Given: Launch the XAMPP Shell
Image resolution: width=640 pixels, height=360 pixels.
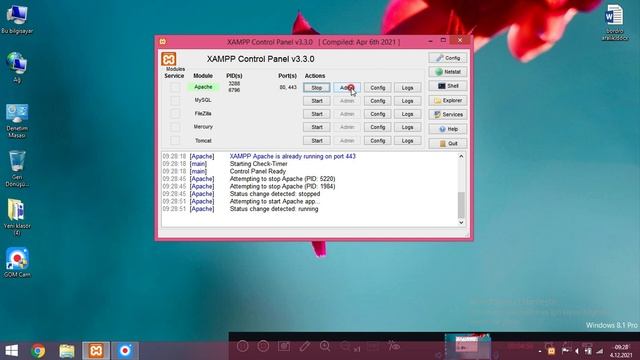Looking at the screenshot, I should [x=448, y=86].
